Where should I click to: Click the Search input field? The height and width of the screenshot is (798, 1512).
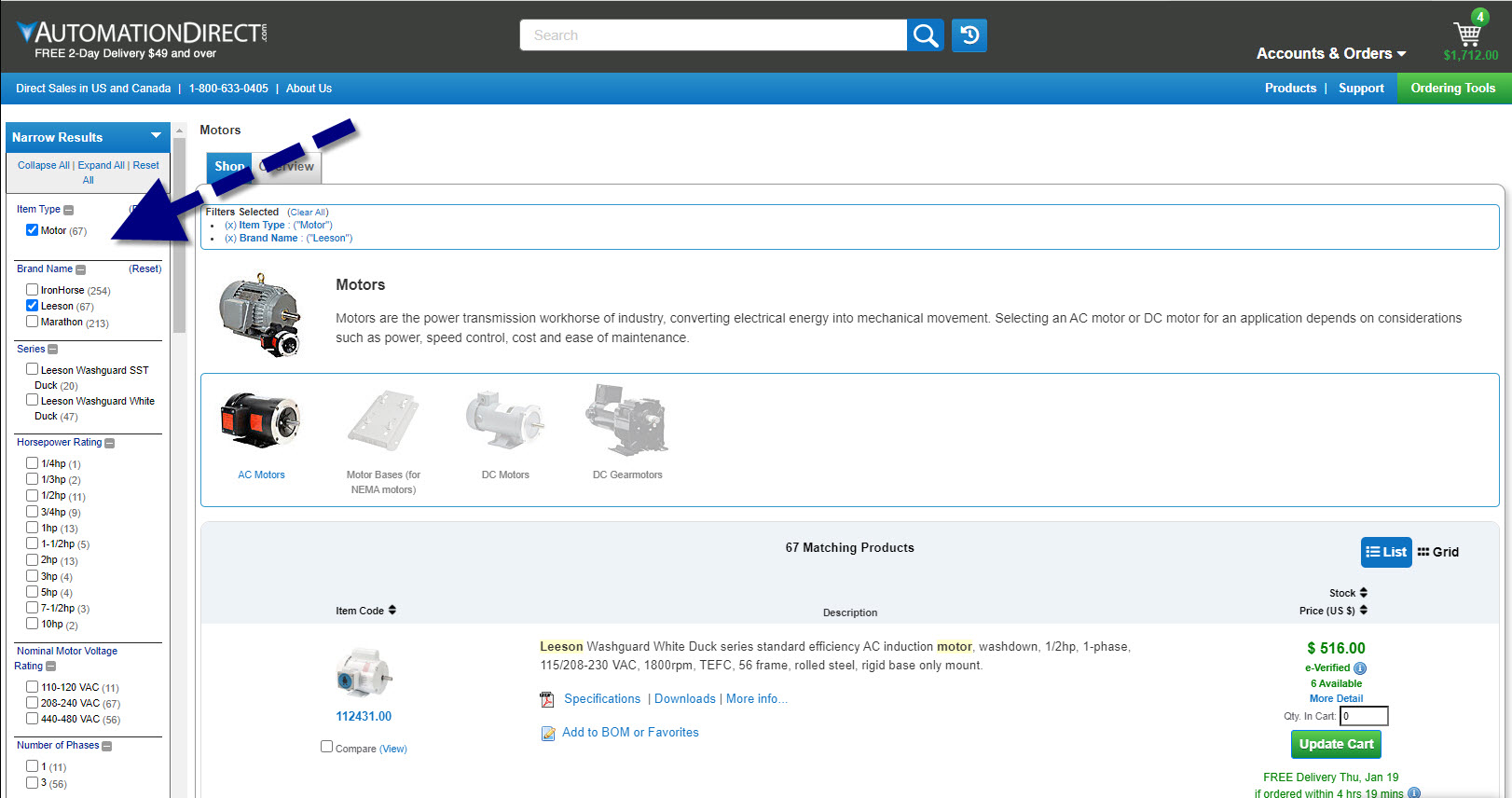click(713, 35)
